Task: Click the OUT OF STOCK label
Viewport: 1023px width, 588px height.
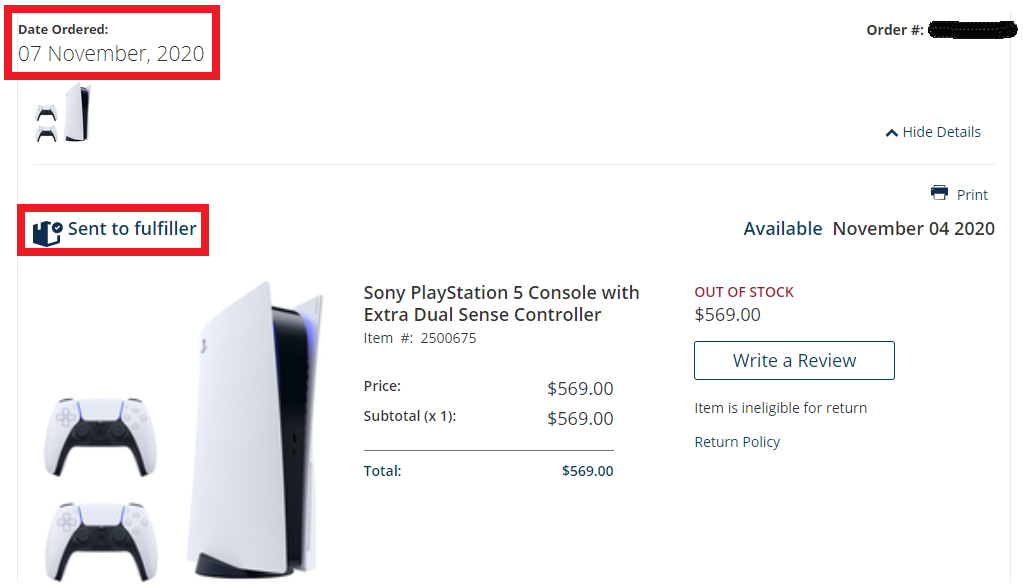Action: click(744, 292)
